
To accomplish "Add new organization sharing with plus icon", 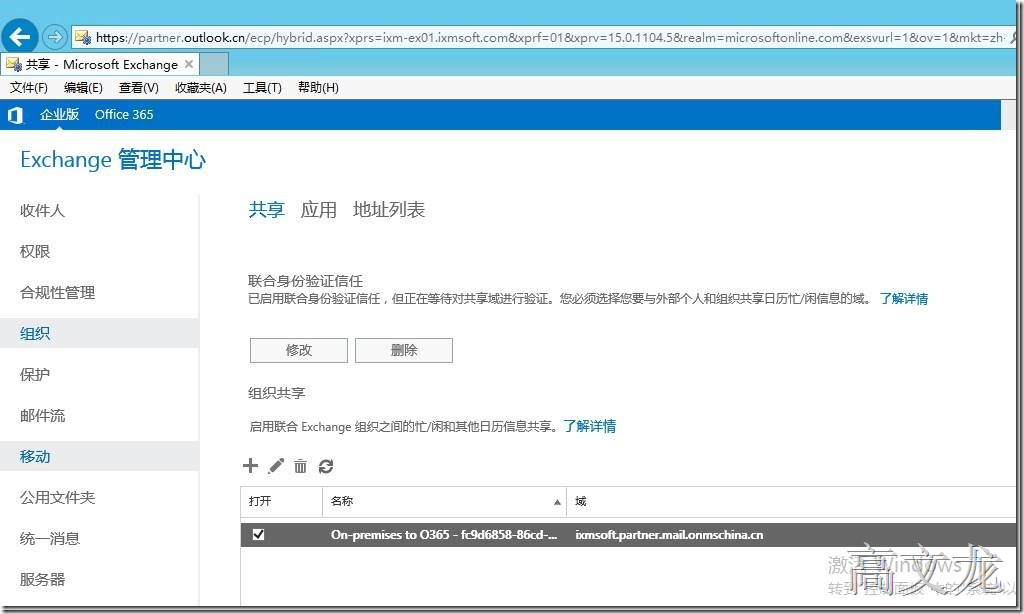I will click(250, 466).
